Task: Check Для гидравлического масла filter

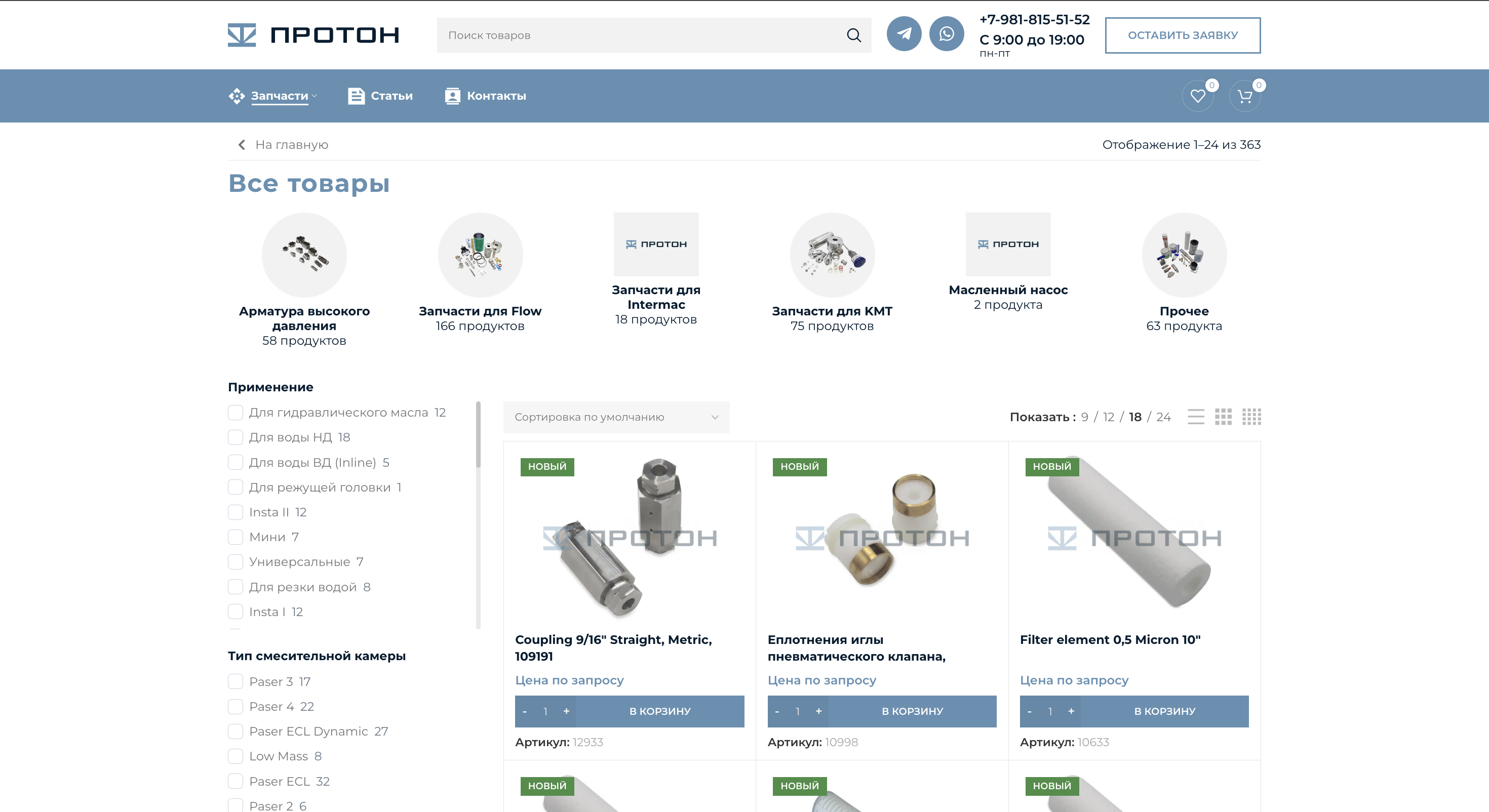Action: tap(236, 412)
